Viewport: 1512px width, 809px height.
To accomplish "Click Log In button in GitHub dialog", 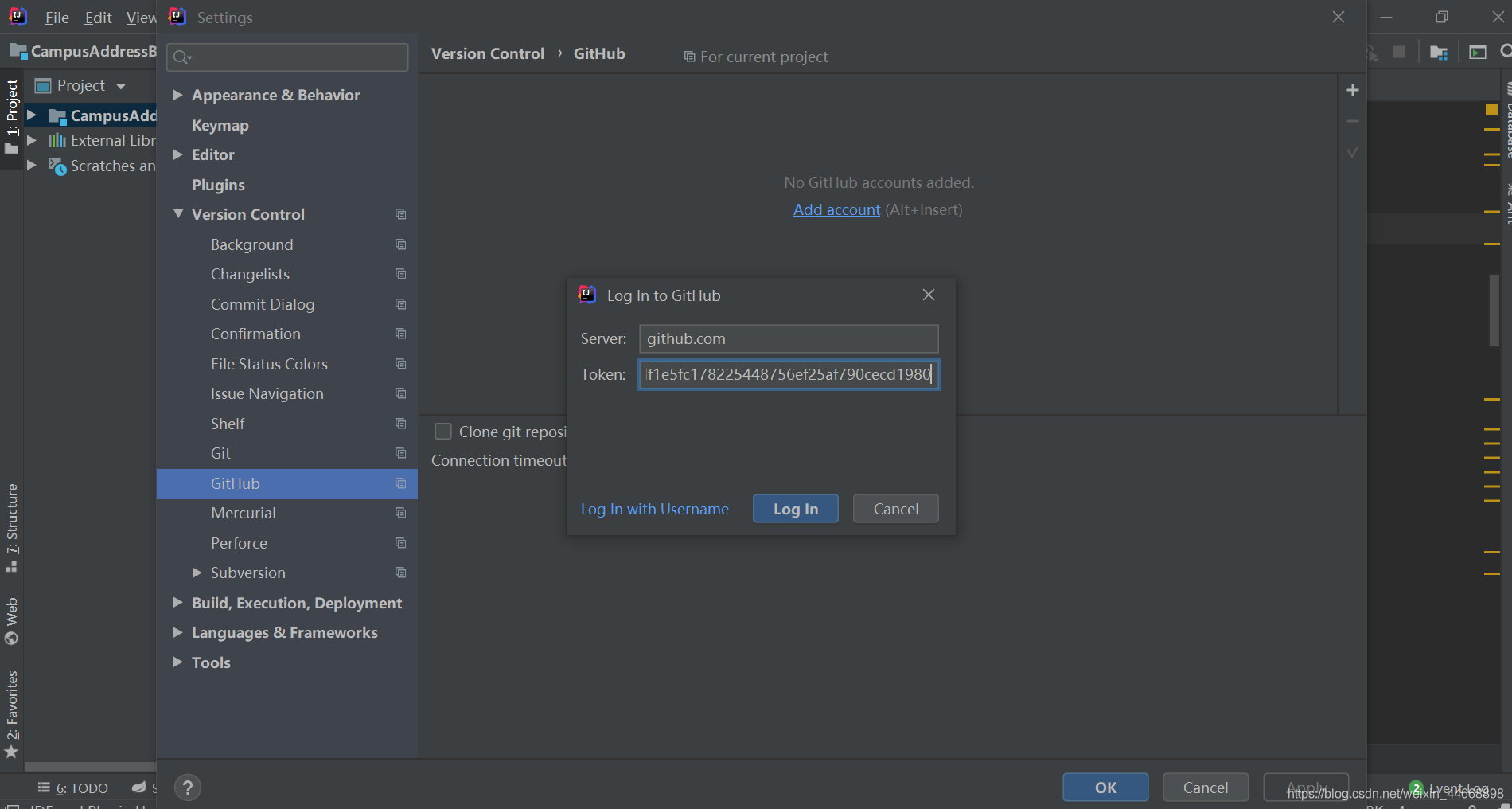I will [x=796, y=509].
